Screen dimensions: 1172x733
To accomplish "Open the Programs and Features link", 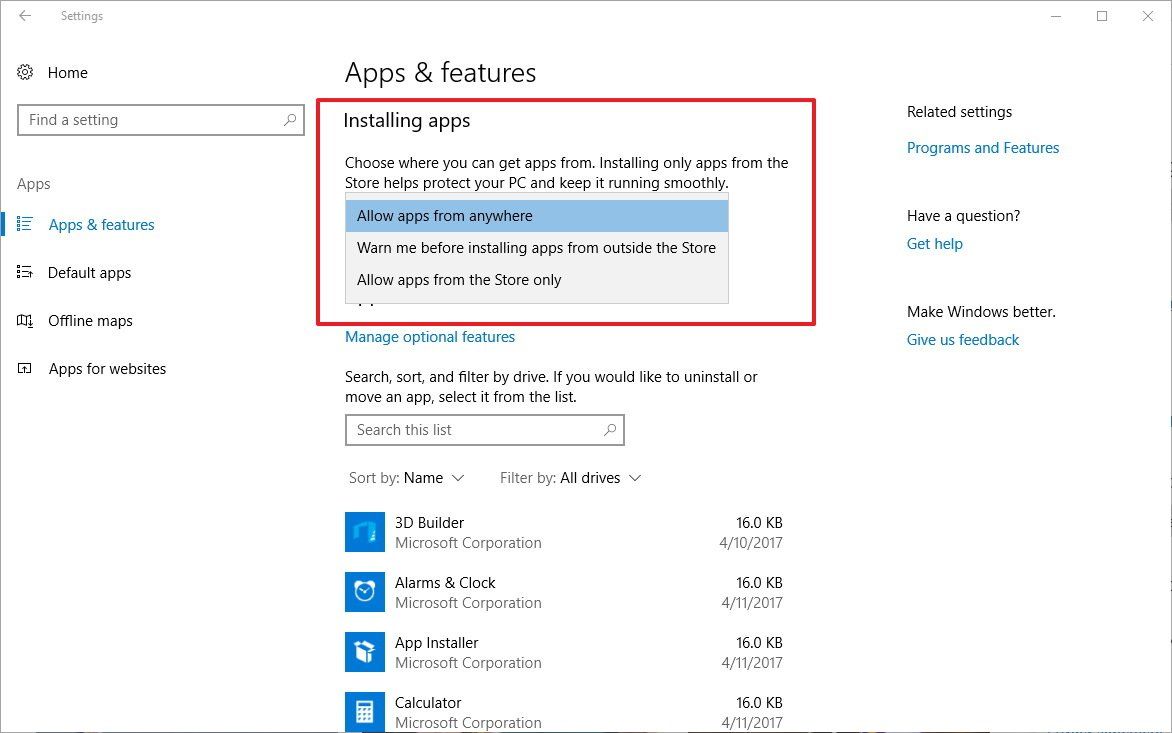I will click(x=983, y=148).
